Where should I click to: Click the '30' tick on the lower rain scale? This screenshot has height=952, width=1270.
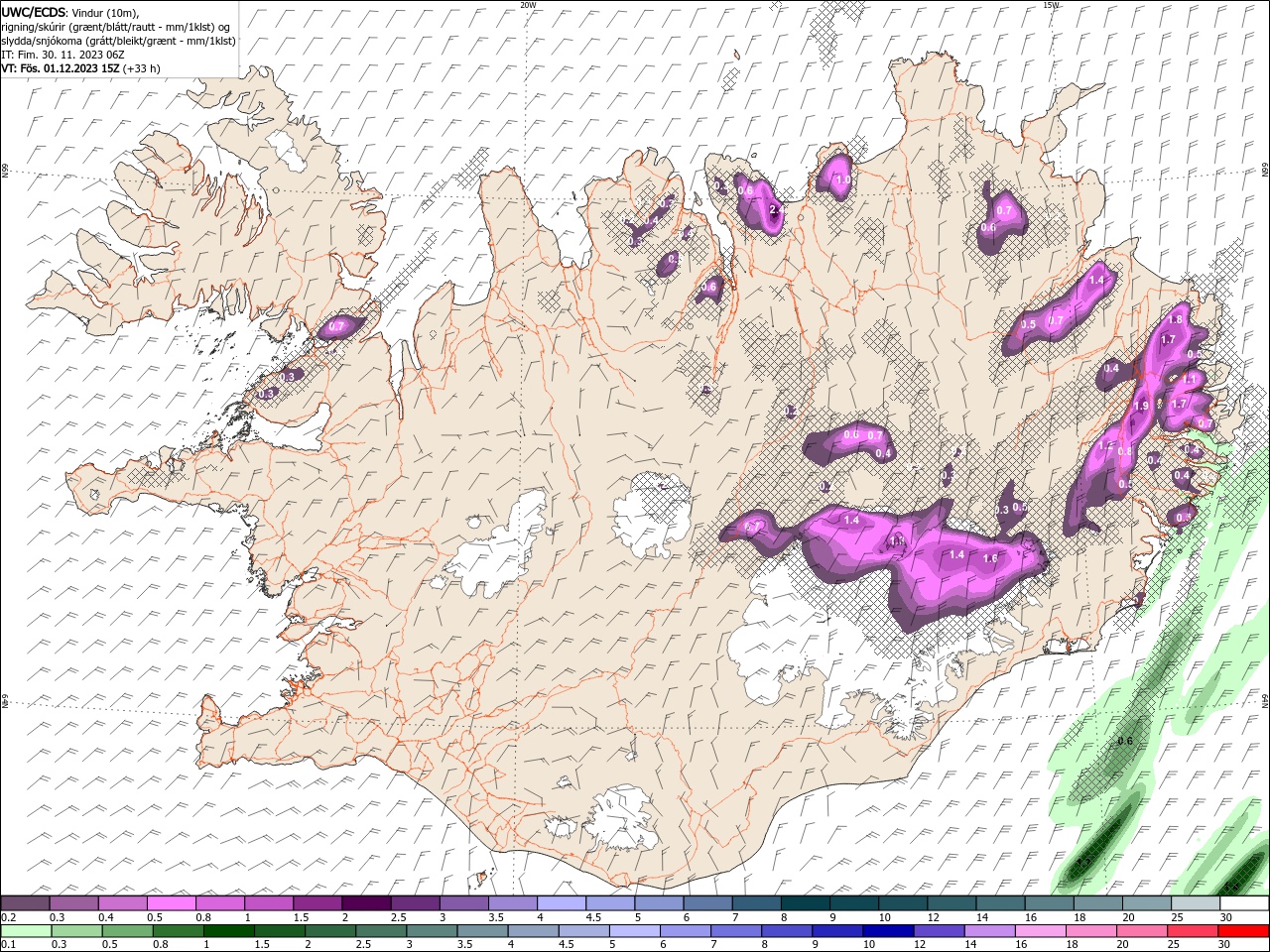point(1223,945)
